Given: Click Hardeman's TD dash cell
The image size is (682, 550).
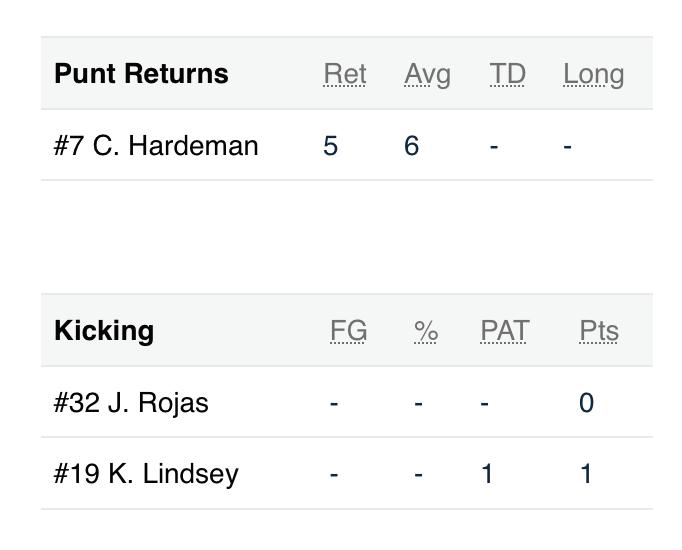Looking at the screenshot, I should pos(494,146).
